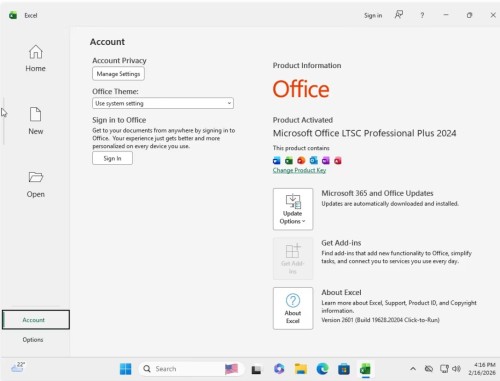
Task: Open the New workbook page
Action: [35, 121]
